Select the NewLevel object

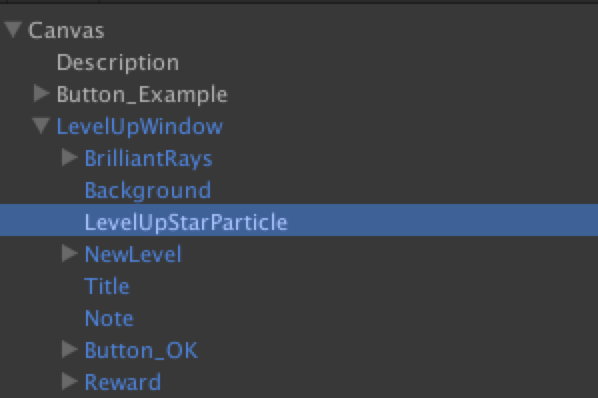pos(133,254)
